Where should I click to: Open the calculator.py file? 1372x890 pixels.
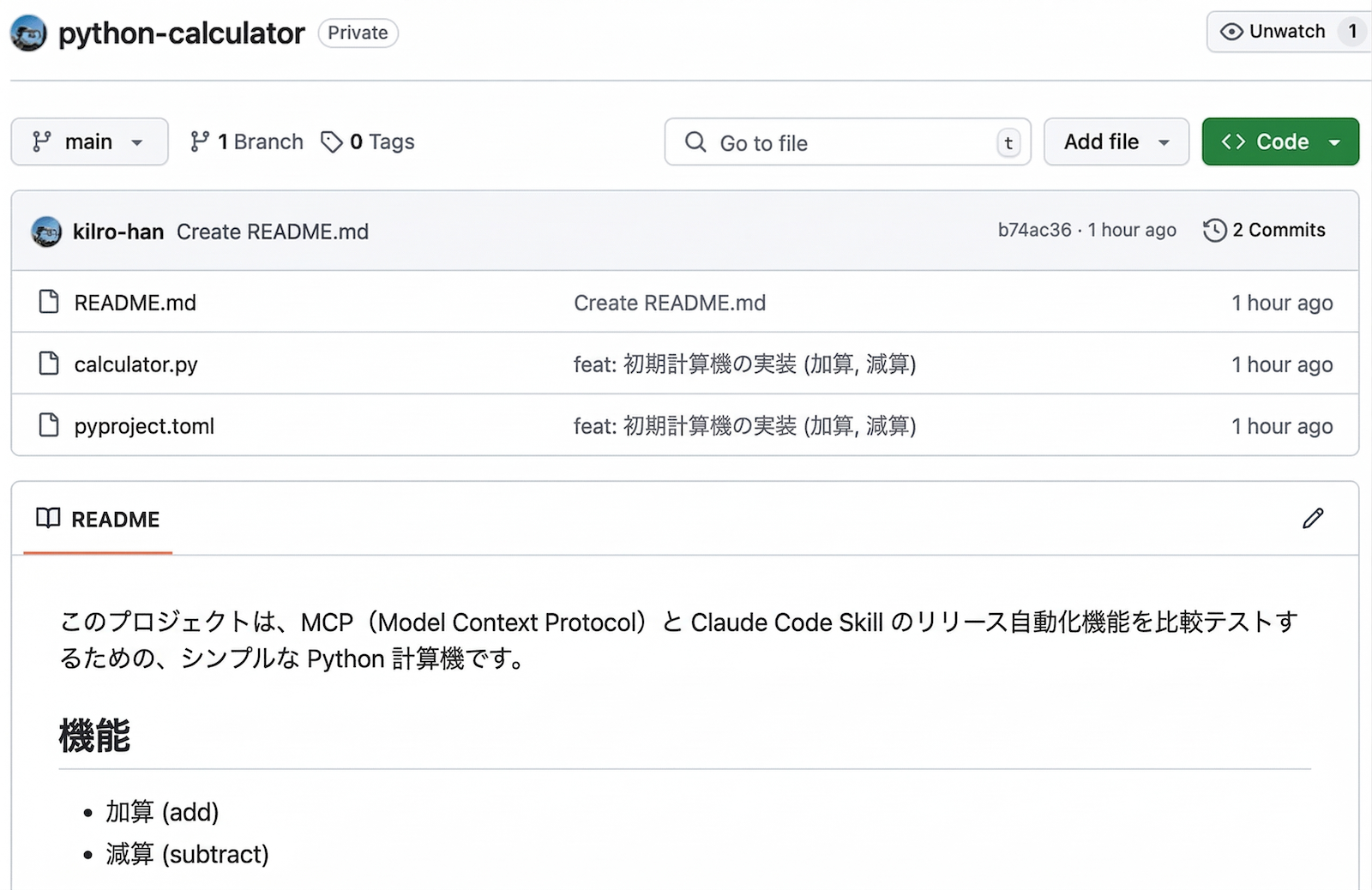click(135, 364)
